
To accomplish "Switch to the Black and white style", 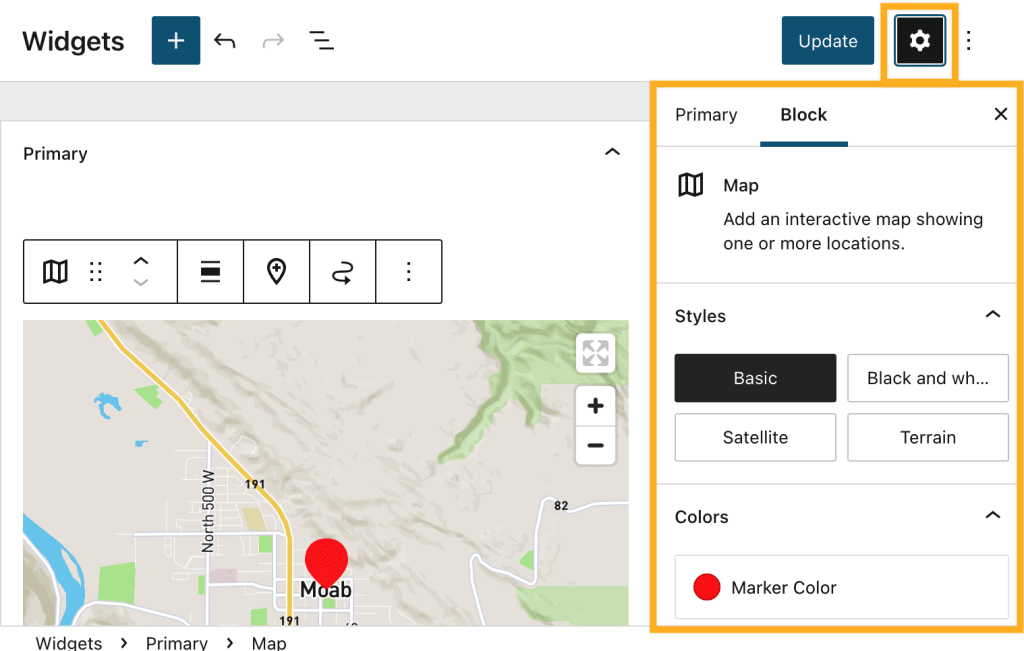I will click(927, 378).
